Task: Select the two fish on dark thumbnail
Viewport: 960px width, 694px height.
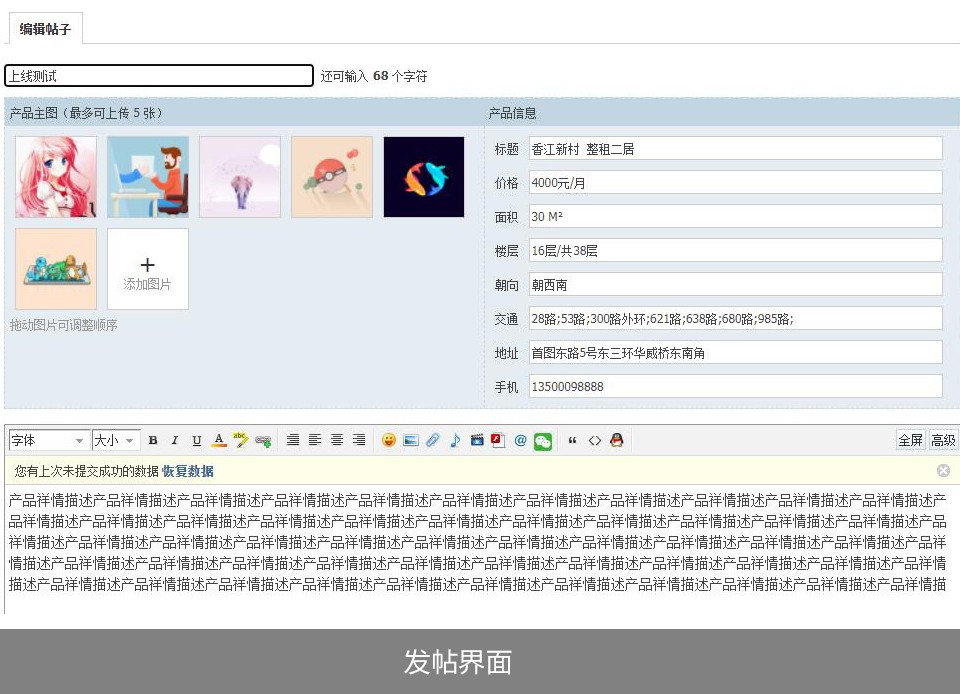Action: pos(424,177)
